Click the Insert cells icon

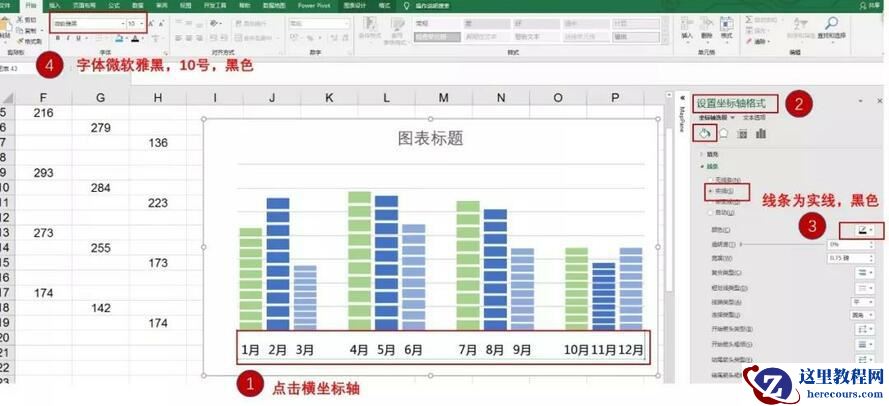(687, 24)
